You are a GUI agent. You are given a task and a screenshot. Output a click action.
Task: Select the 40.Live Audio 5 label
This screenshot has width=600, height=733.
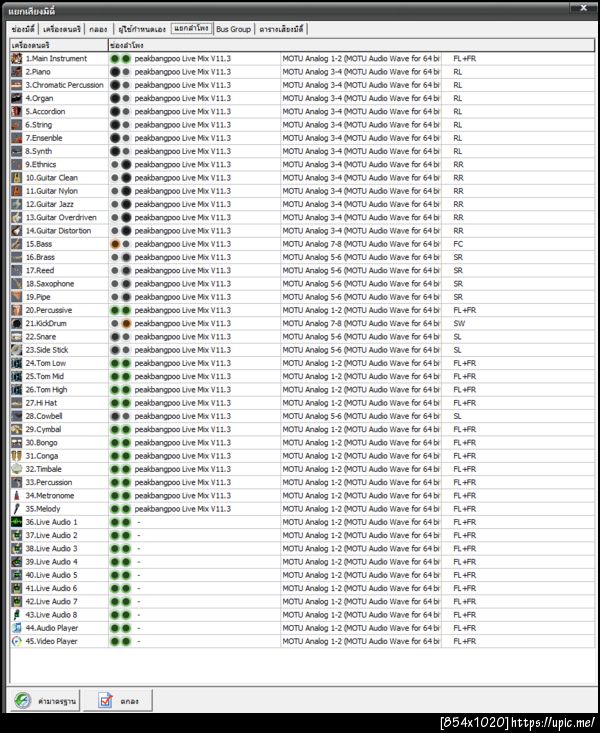point(51,575)
